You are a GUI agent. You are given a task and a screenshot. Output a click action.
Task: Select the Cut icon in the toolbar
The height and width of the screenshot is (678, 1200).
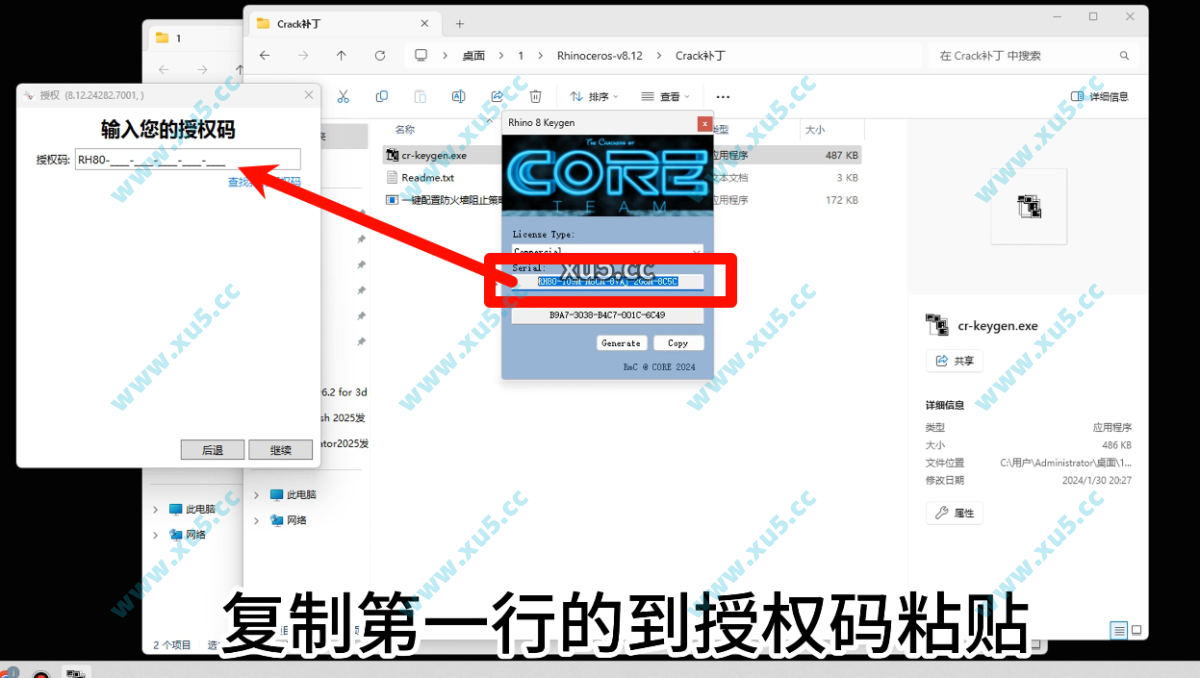pyautogui.click(x=343, y=96)
